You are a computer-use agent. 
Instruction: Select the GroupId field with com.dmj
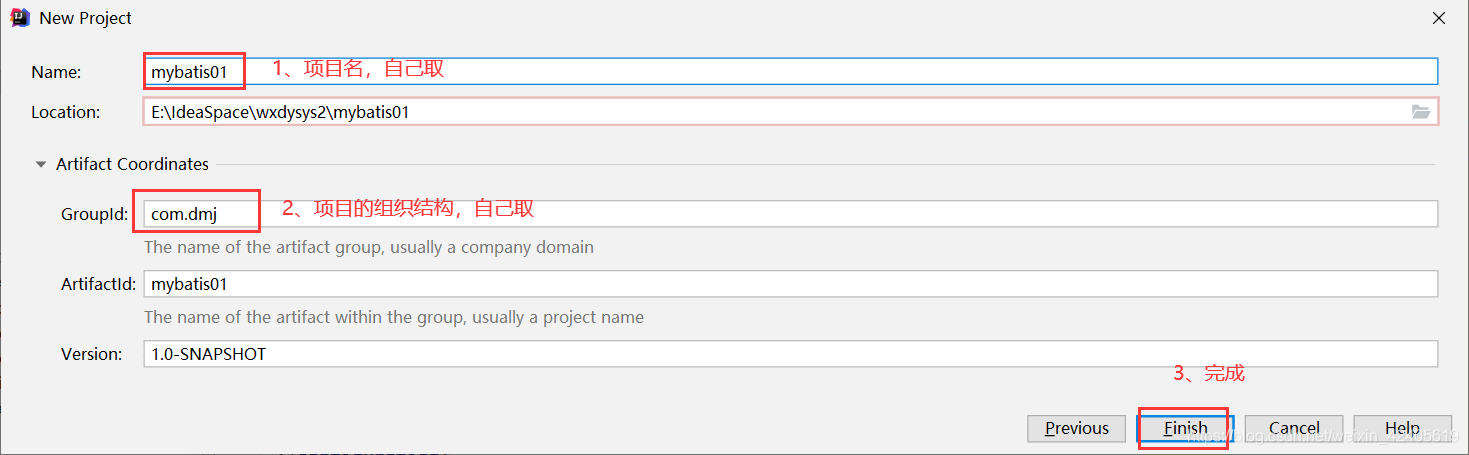pos(790,214)
